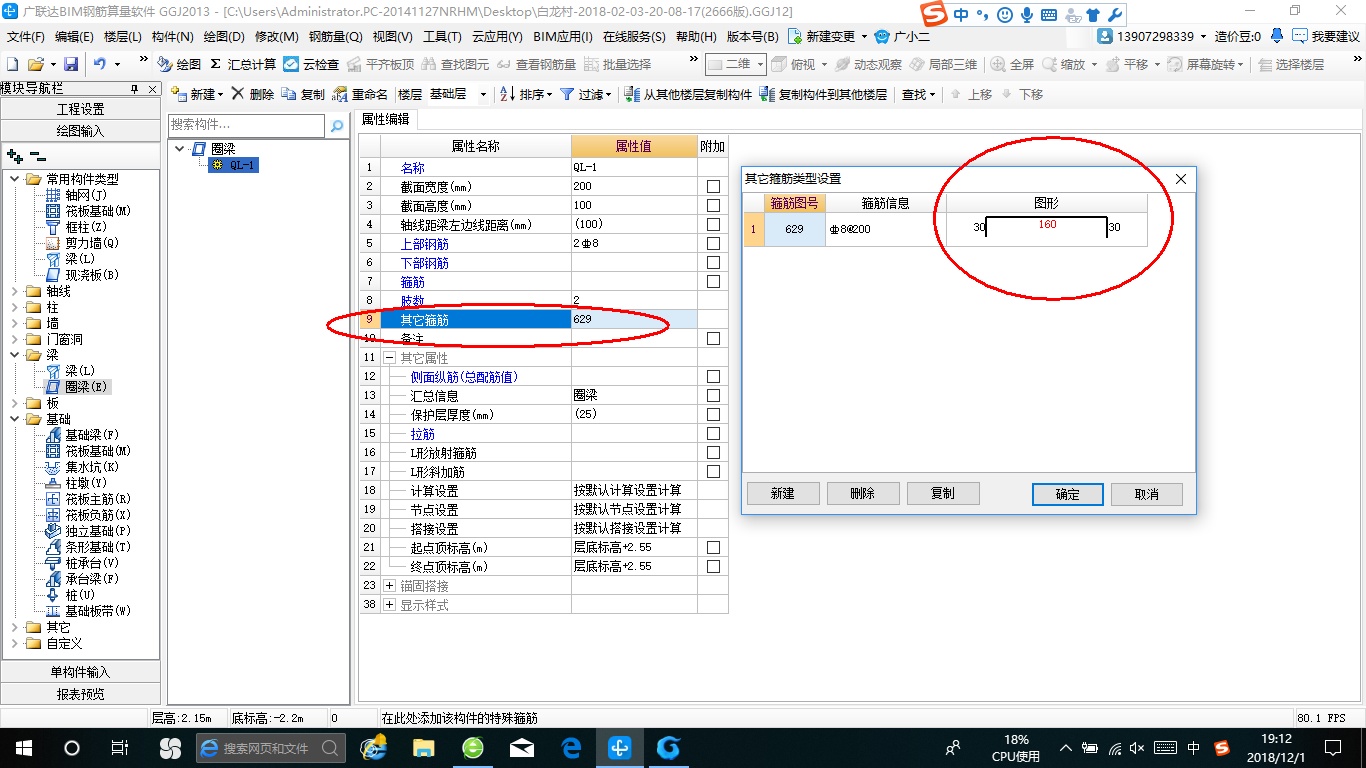Click 复制 copy component in toolbar
This screenshot has height=768, width=1366.
pyautogui.click(x=304, y=94)
